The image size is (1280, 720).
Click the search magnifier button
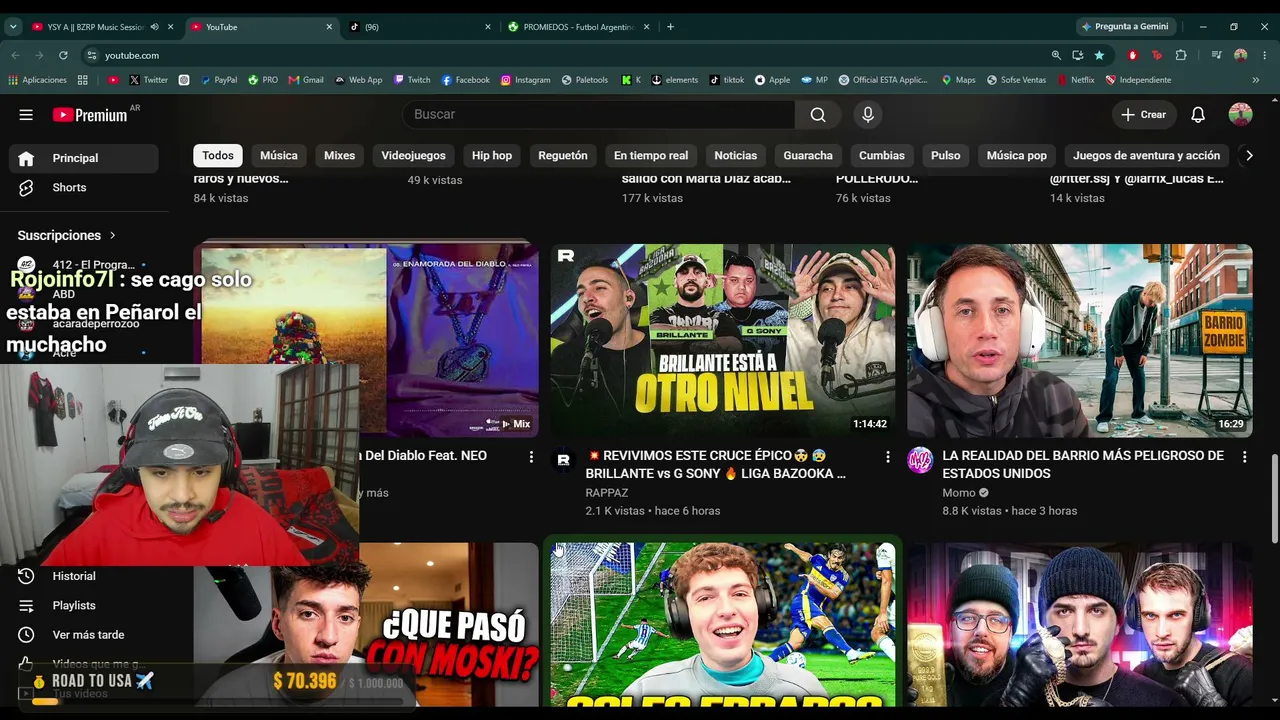click(818, 115)
